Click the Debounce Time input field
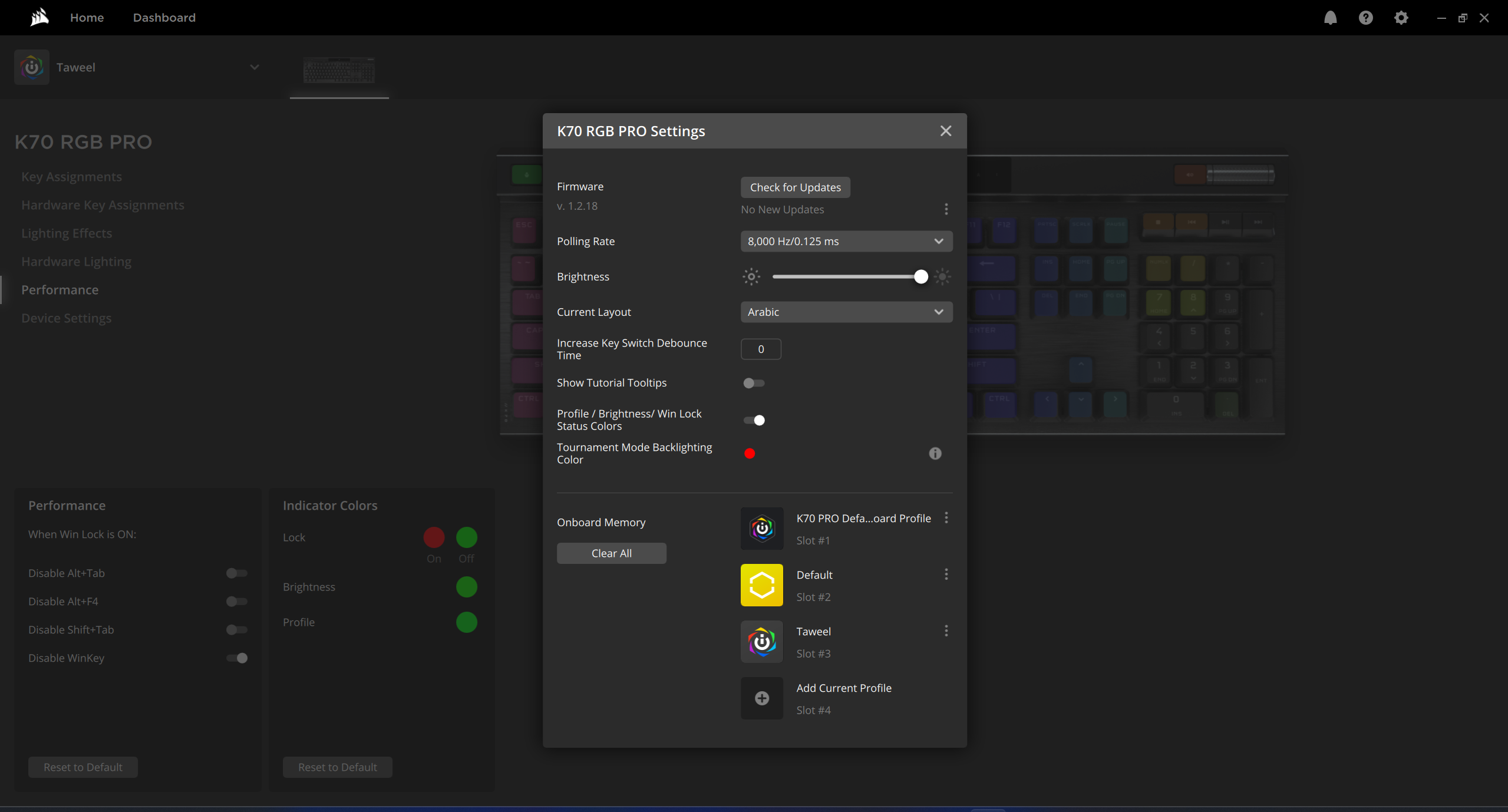This screenshot has width=1508, height=812. point(761,349)
